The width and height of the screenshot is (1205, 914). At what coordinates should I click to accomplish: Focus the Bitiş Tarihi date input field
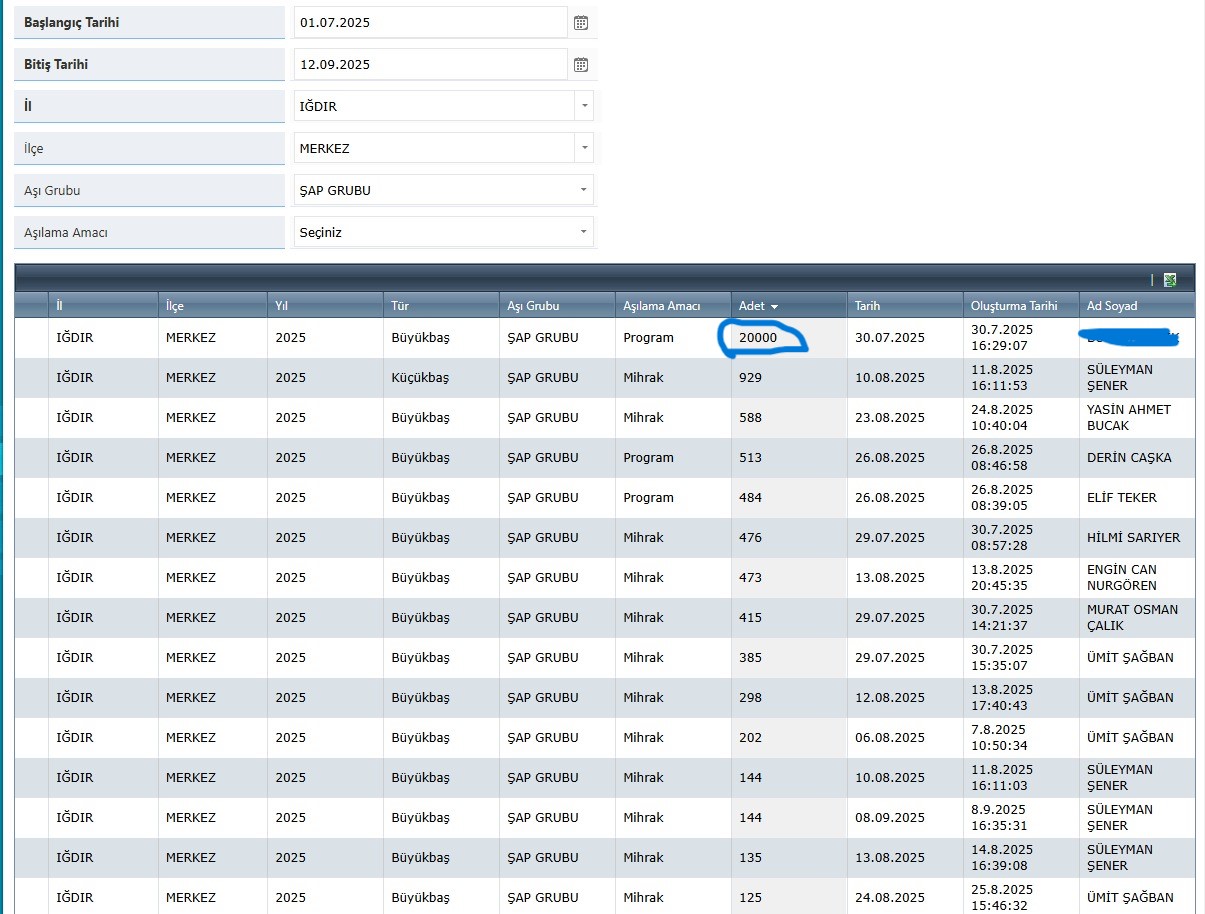430,65
